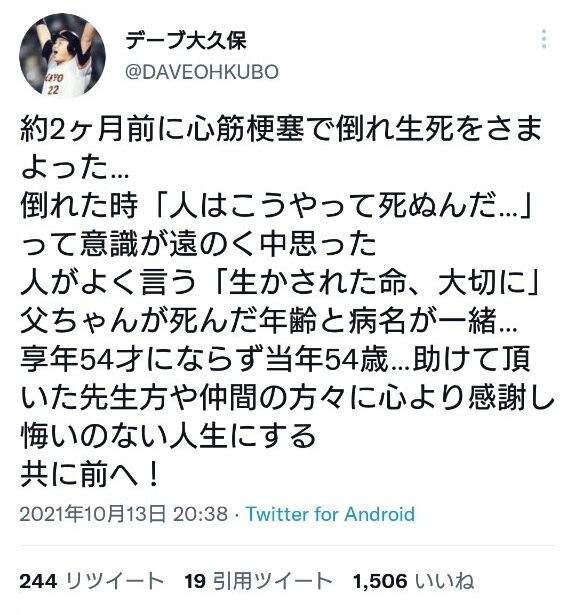Screen dimensions: 576x615
Task: Click tweet line 共に前へ！
Action: tap(90, 474)
